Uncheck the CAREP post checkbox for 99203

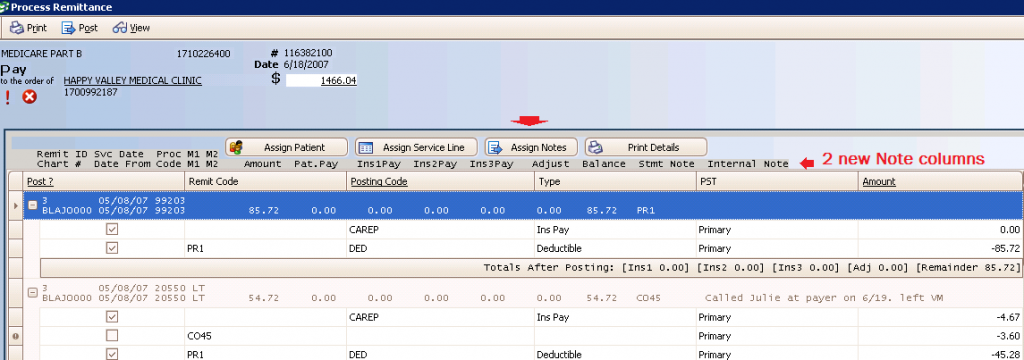coord(112,230)
